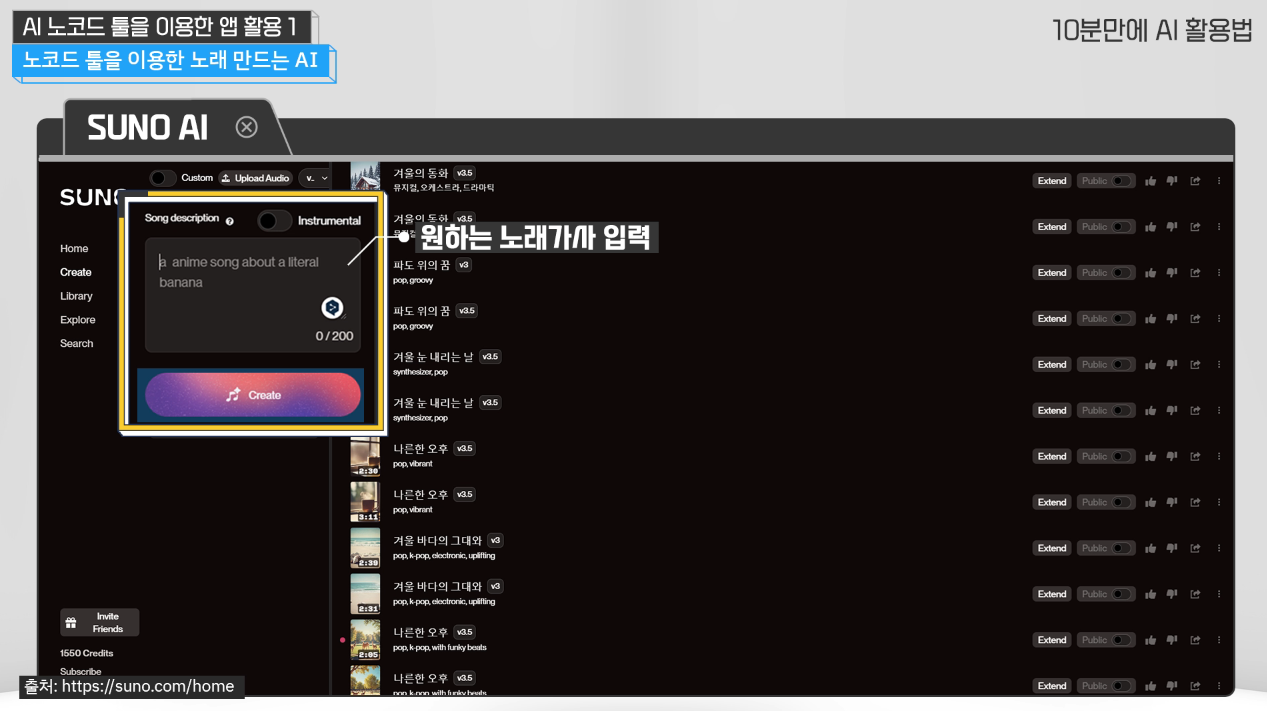
Task: Like 나른한 오후 with 2:05 thumbnail
Action: point(1151,641)
